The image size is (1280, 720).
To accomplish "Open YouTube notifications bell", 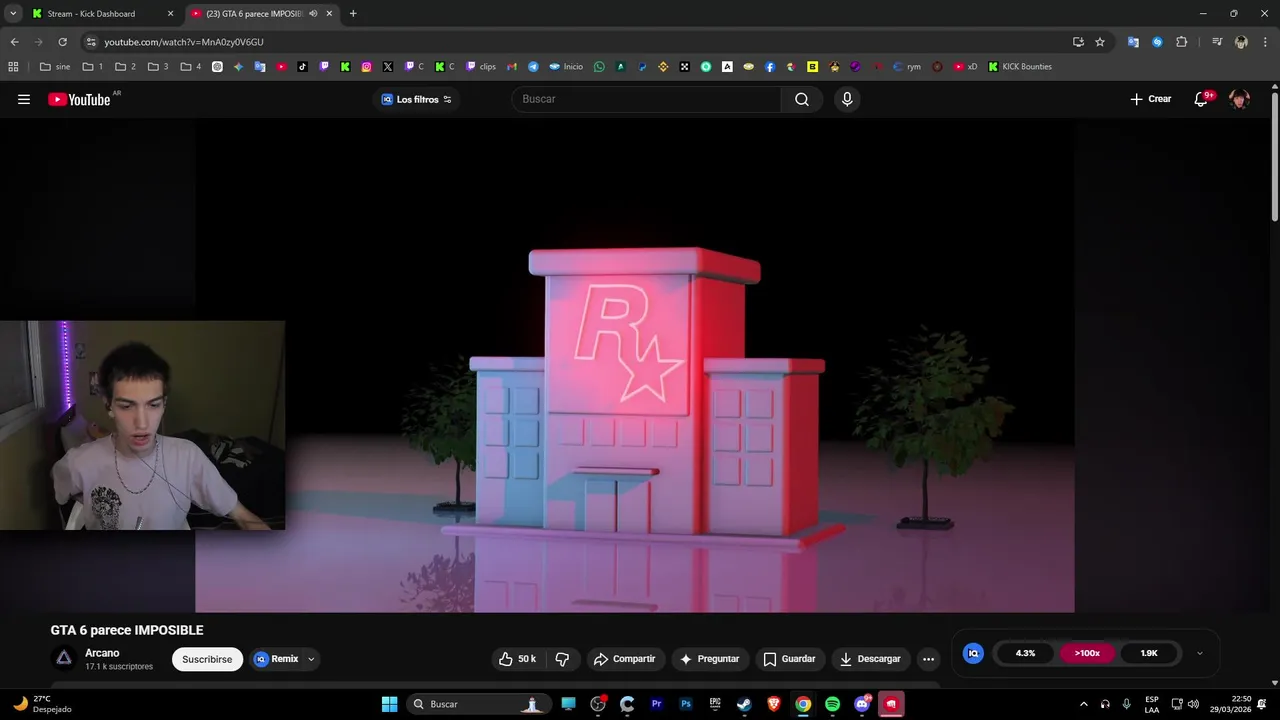I will (1203, 99).
